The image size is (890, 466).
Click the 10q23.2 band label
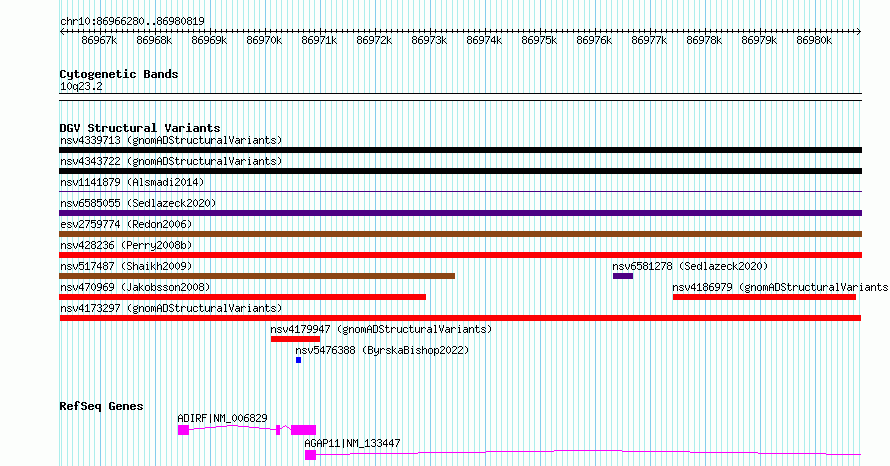(x=81, y=86)
